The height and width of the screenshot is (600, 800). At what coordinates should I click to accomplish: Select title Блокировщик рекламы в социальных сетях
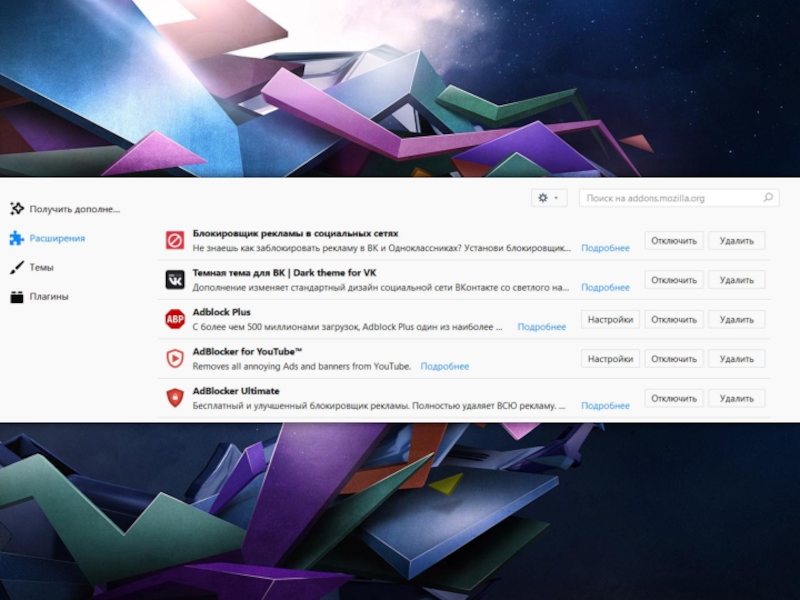tap(295, 234)
